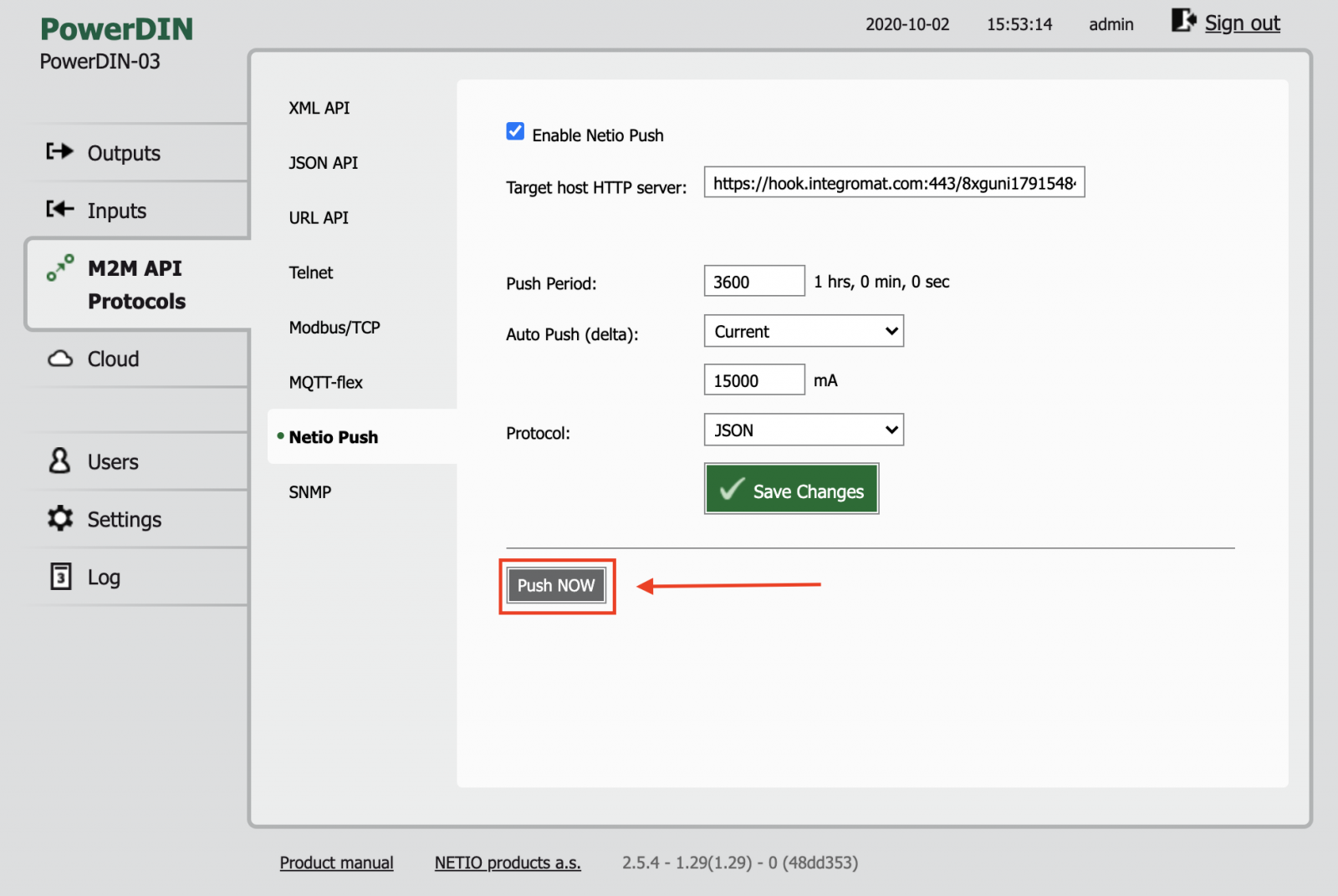This screenshot has width=1338, height=896.
Task: Open the MQTT-flex tab
Action: click(326, 382)
